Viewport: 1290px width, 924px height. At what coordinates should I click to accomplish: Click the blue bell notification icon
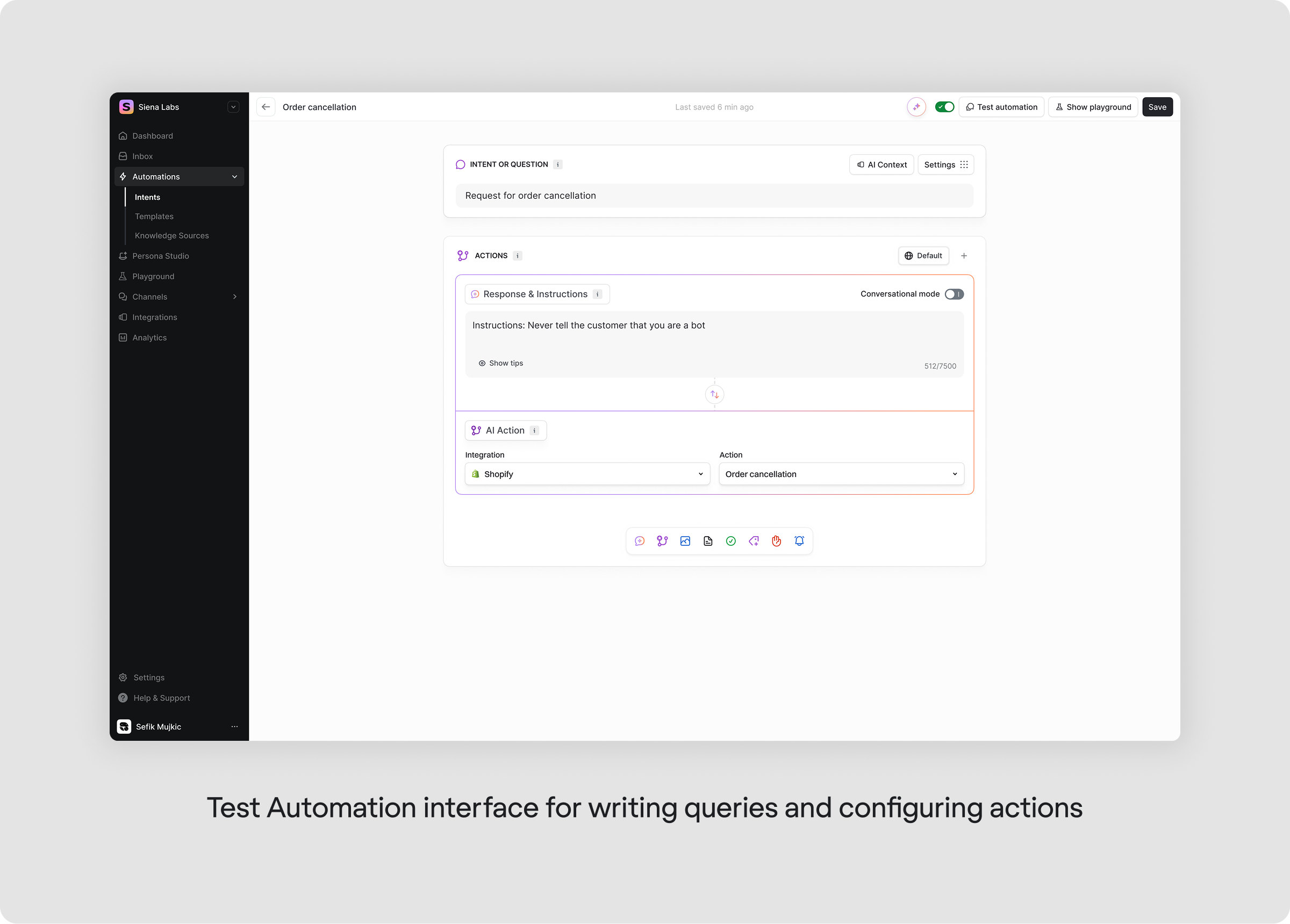pos(799,541)
